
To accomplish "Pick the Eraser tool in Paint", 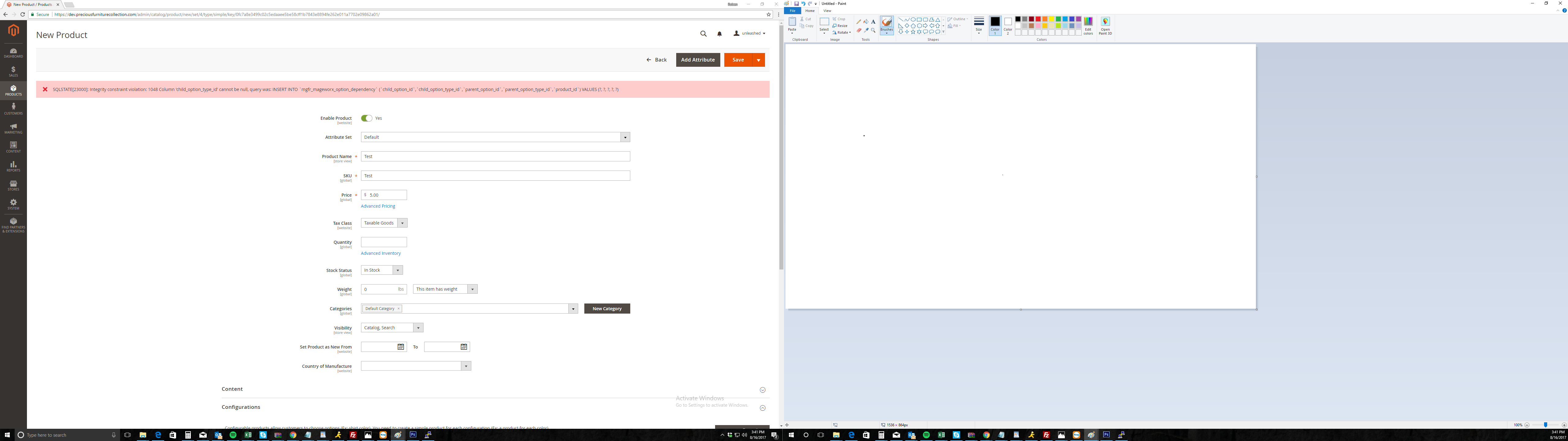I will (x=859, y=30).
